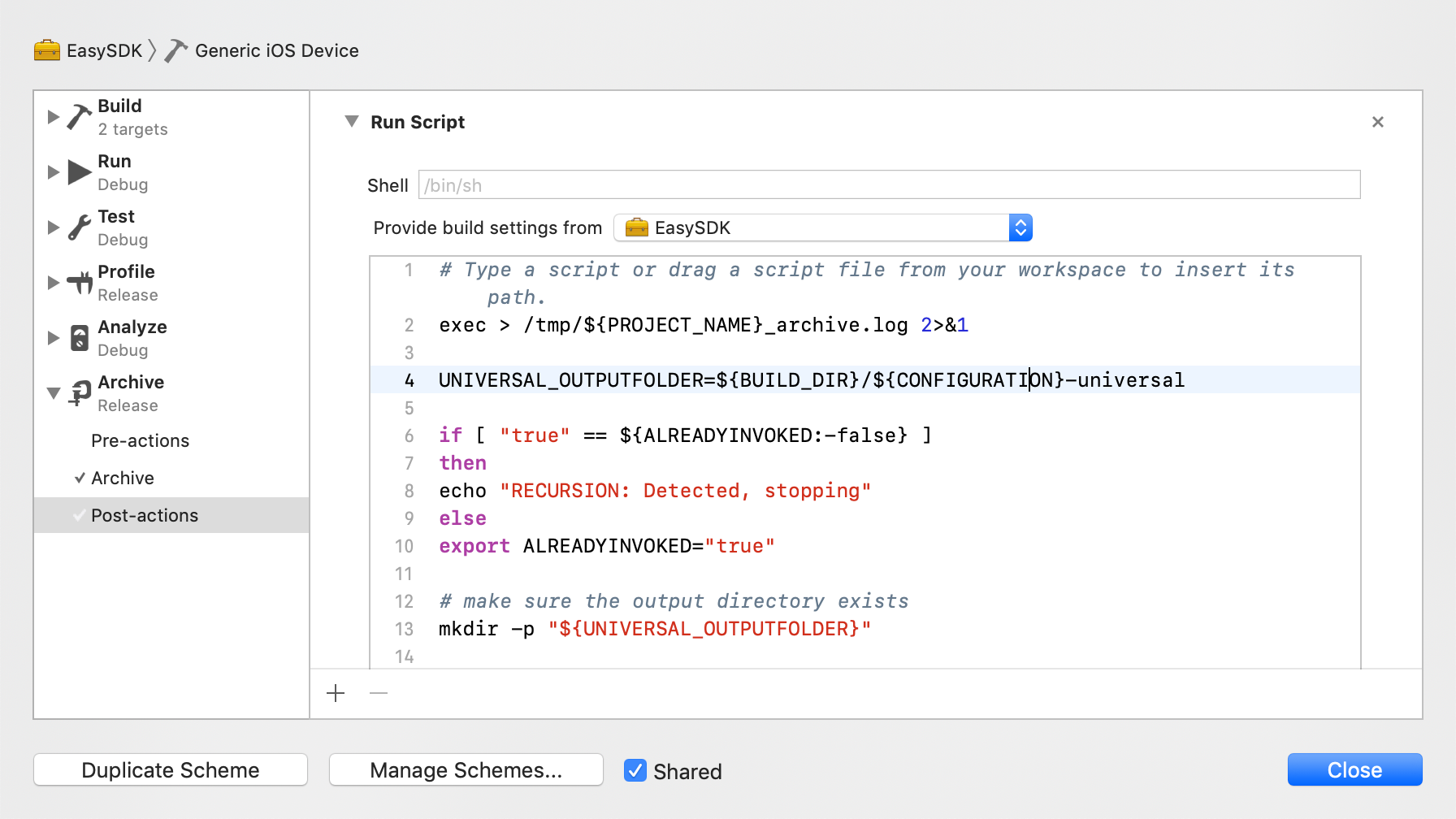
Task: Delete Run Script action with X button
Action: (x=1377, y=122)
